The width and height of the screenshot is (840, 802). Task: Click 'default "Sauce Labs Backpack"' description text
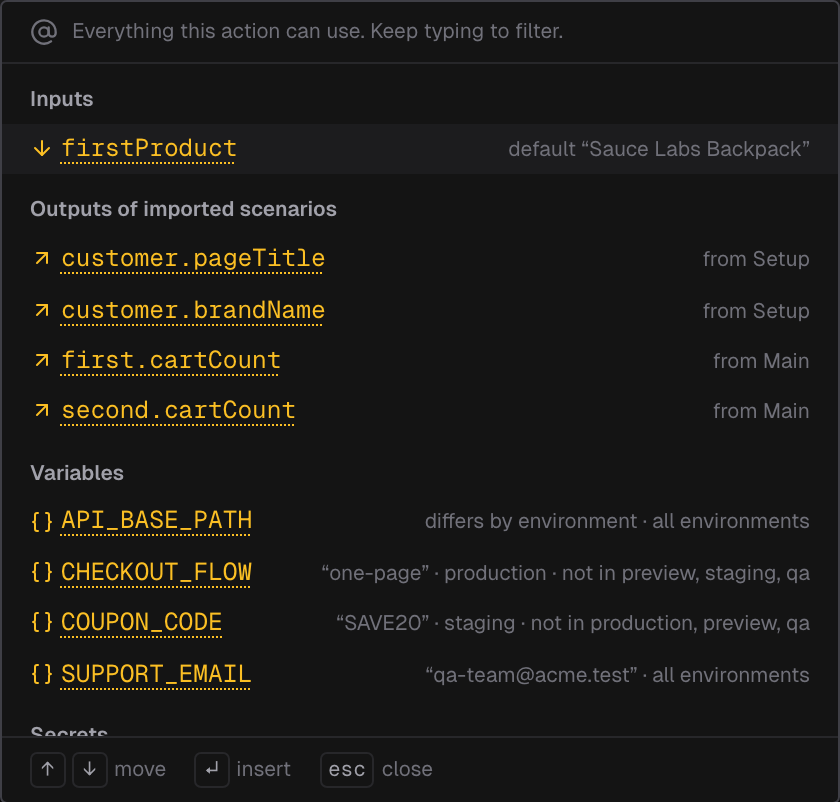[x=659, y=149]
